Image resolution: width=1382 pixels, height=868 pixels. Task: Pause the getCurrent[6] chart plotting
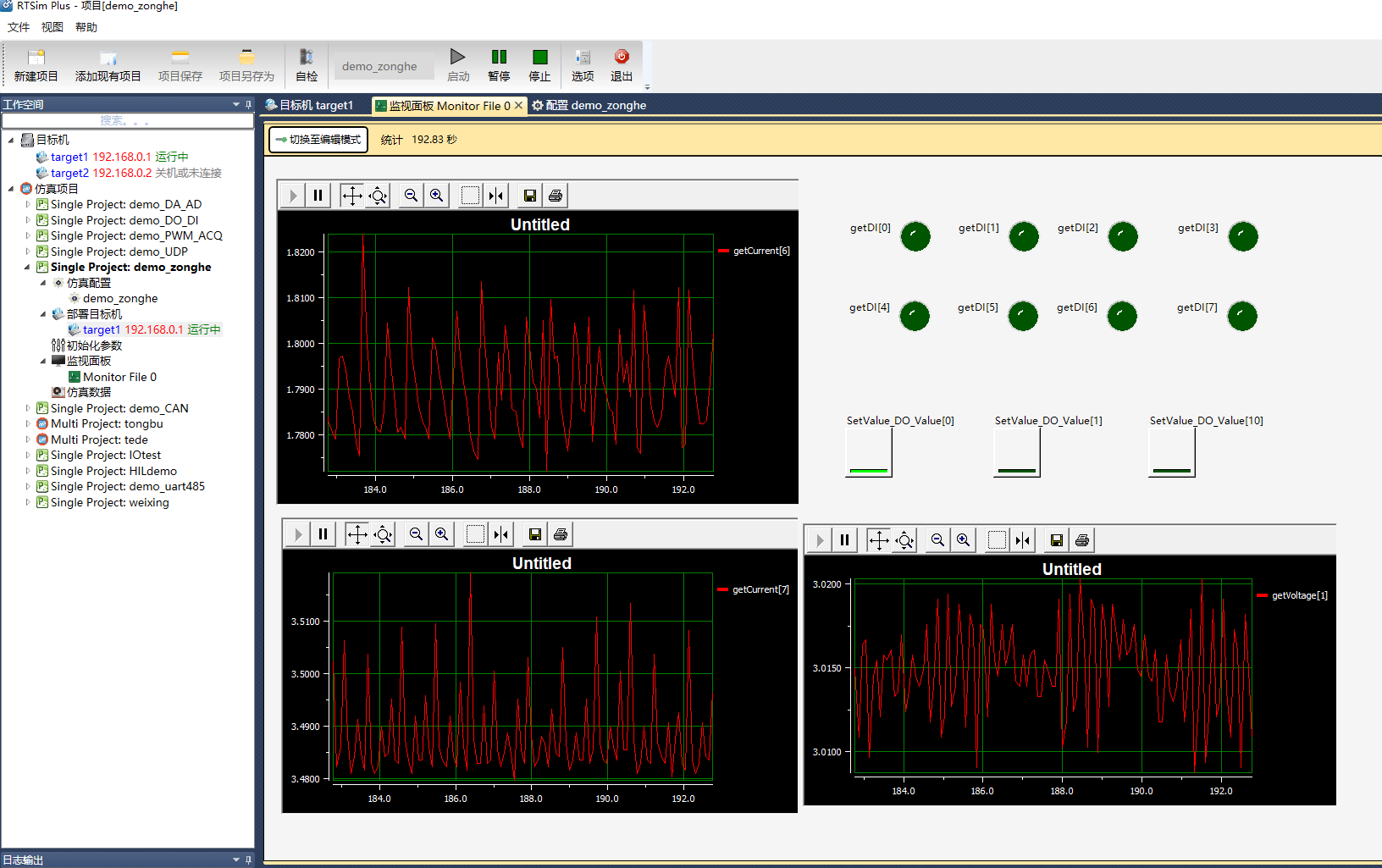pyautogui.click(x=318, y=196)
